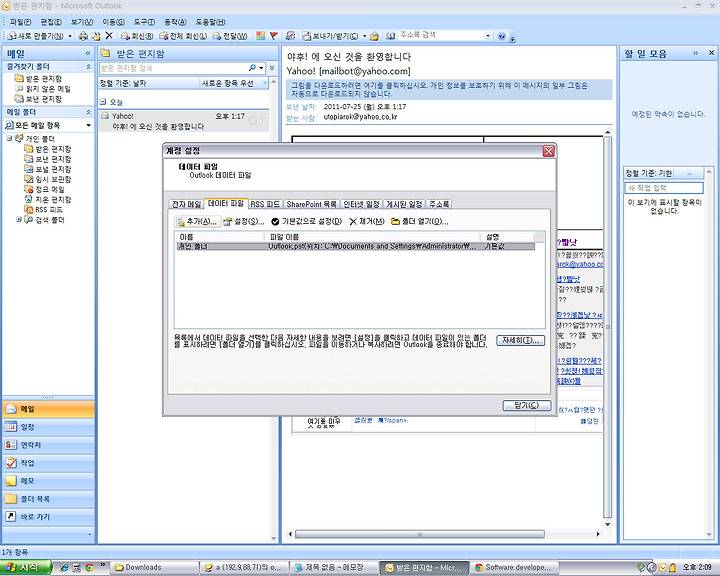720x576 pixels.
Task: Click the Move to Folder toolbar icon
Action: coord(96,36)
